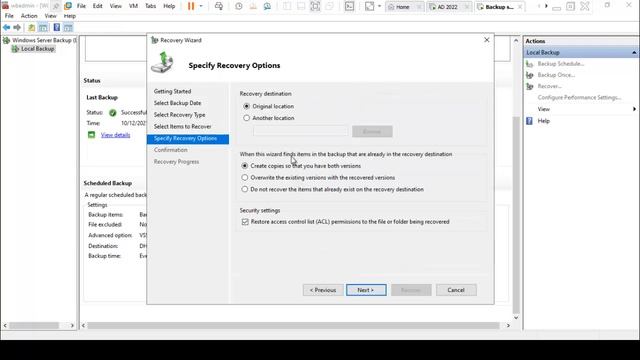Click the Help icon in Actions pane
The image size is (640, 360).
(x=529, y=121)
